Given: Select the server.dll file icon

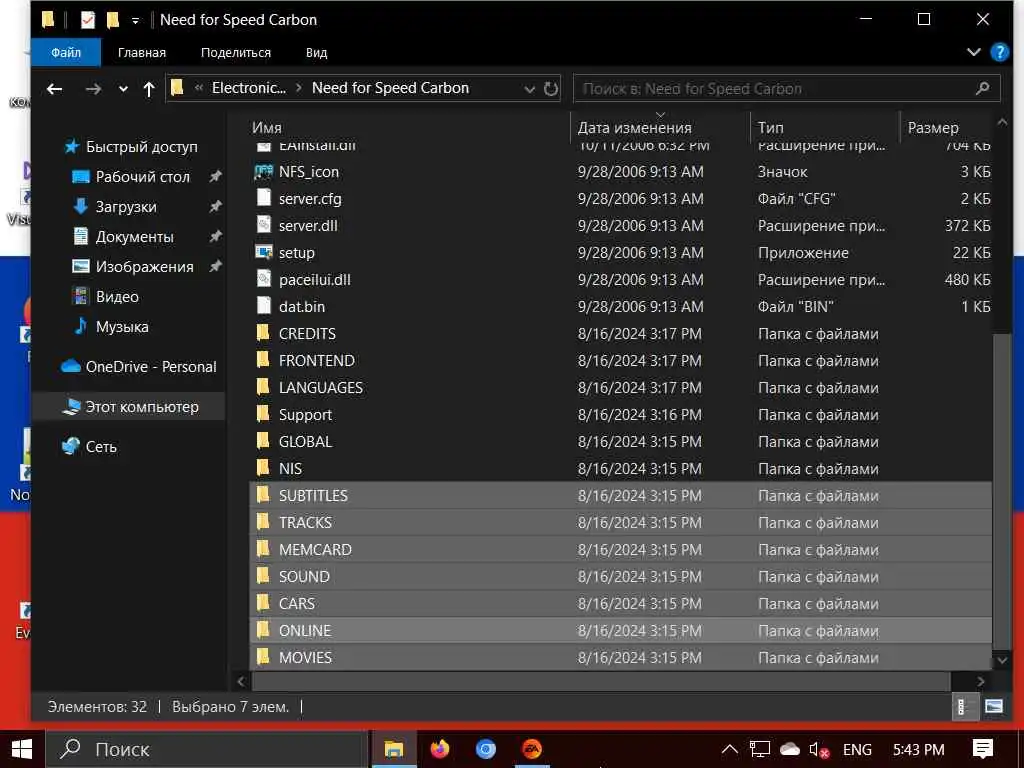Looking at the screenshot, I should click(263, 225).
